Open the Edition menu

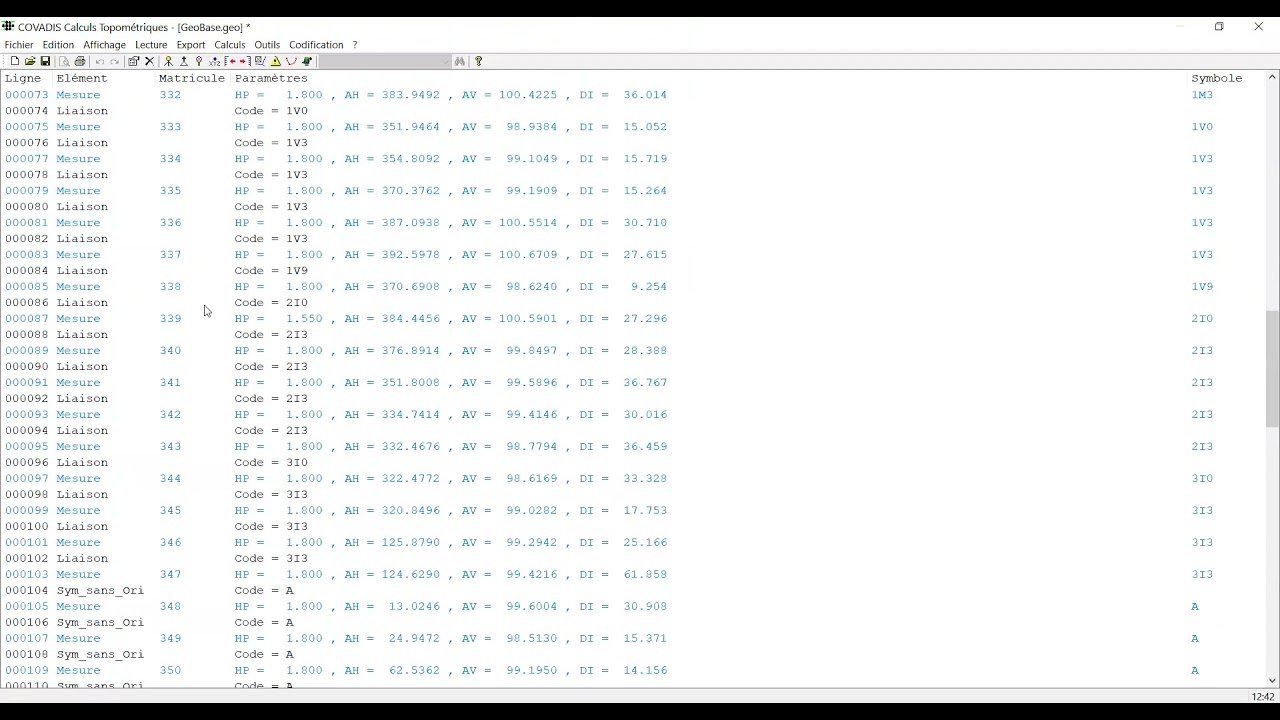point(58,45)
